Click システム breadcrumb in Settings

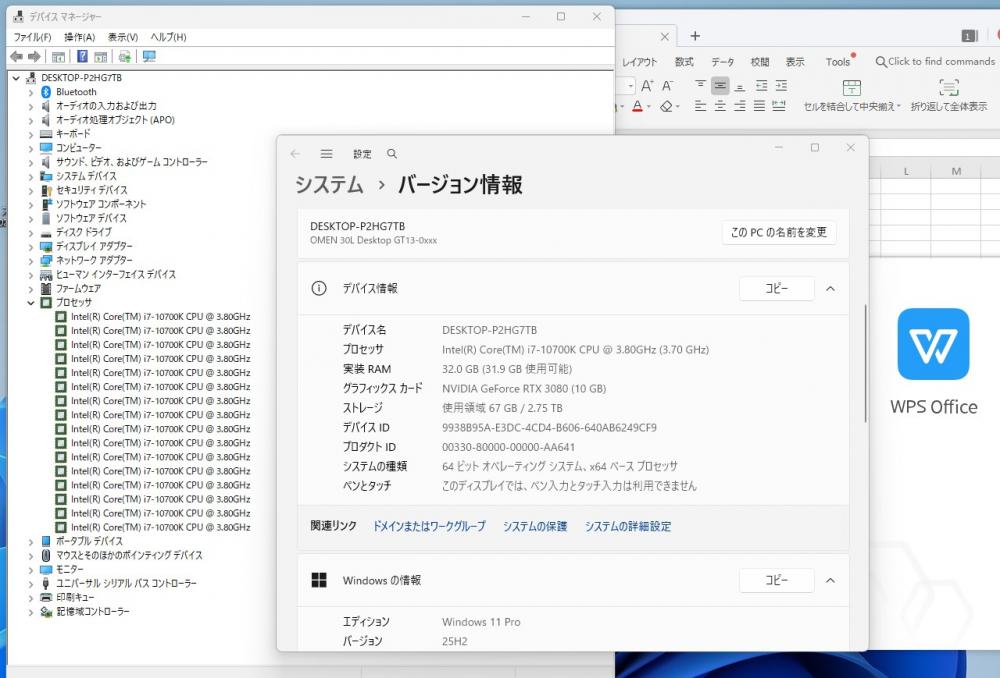328,185
